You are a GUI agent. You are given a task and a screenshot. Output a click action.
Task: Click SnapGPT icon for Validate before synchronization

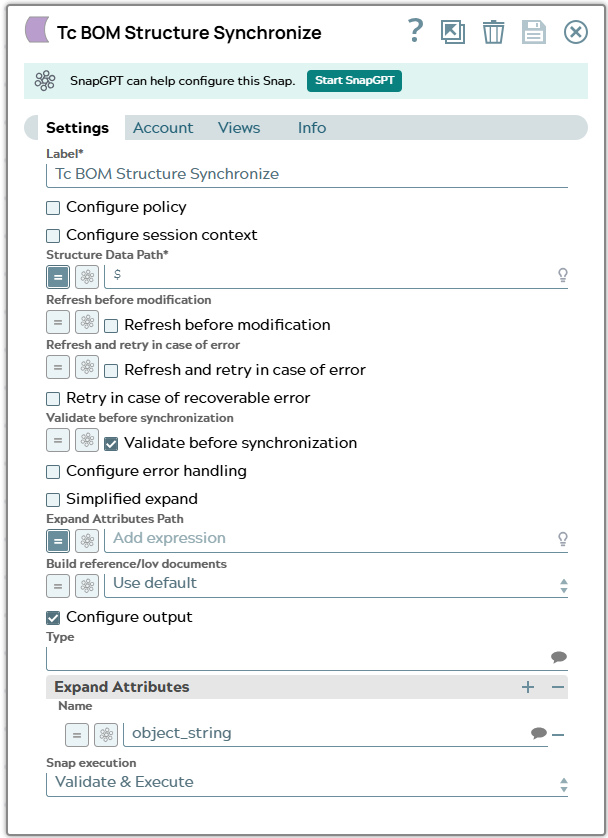coord(87,440)
